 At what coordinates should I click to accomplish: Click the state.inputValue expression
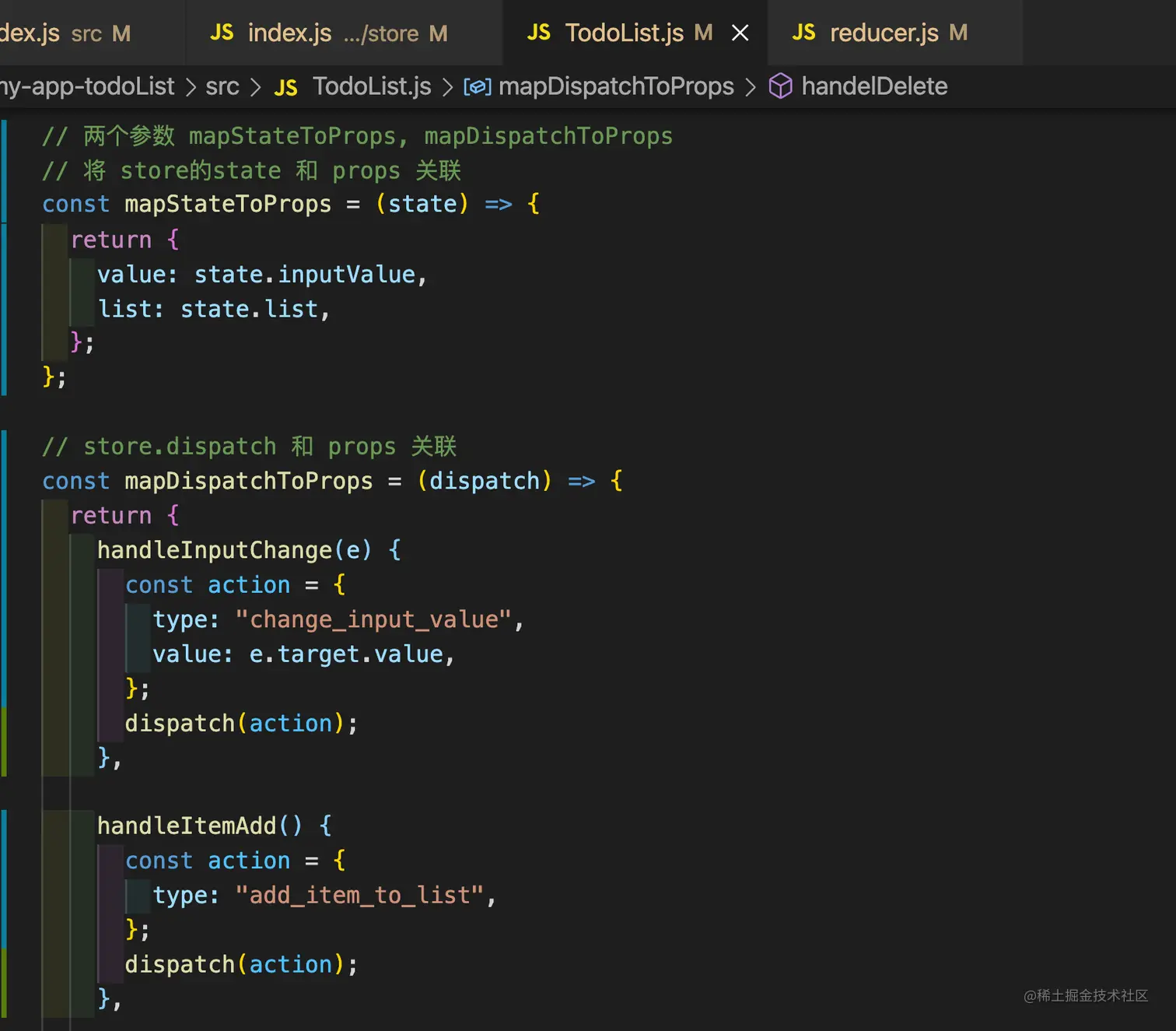tap(305, 275)
